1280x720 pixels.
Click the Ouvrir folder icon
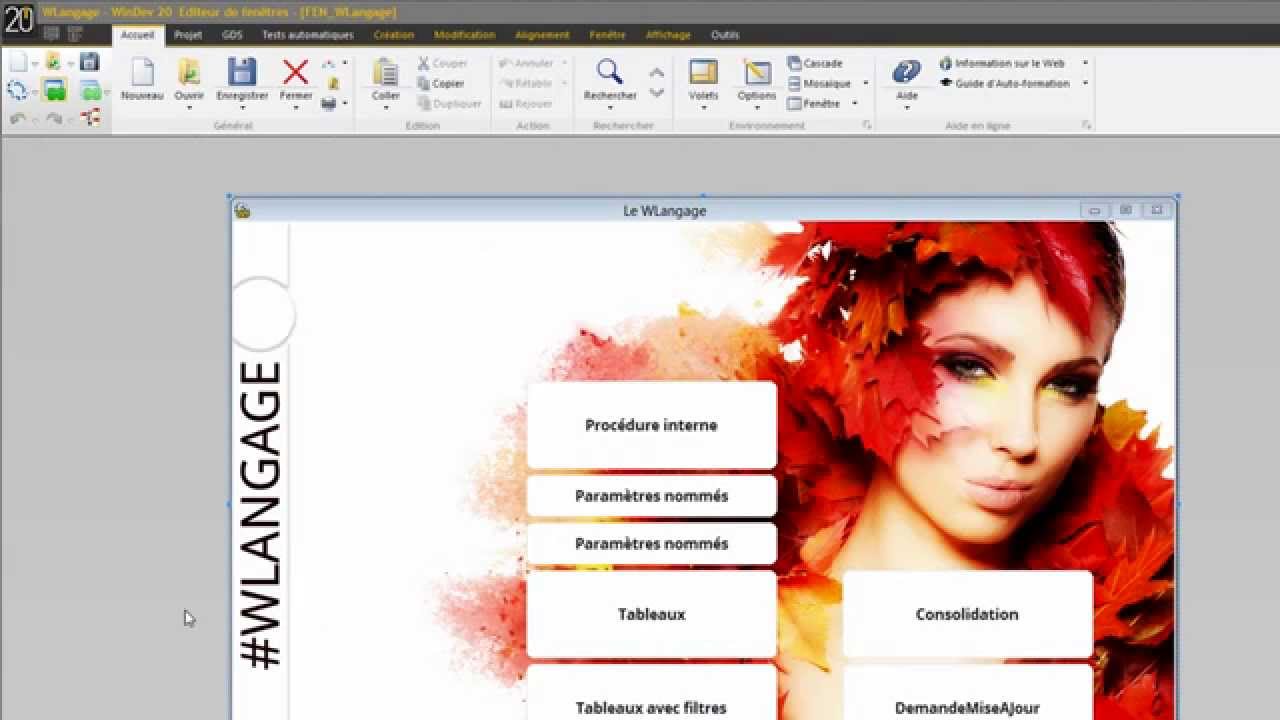click(x=189, y=72)
